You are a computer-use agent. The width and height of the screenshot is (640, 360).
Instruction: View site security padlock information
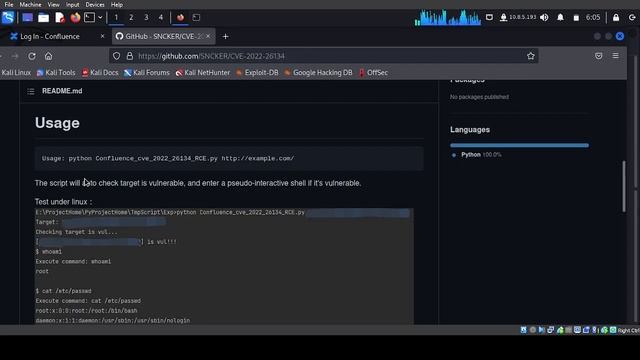(x=130, y=56)
